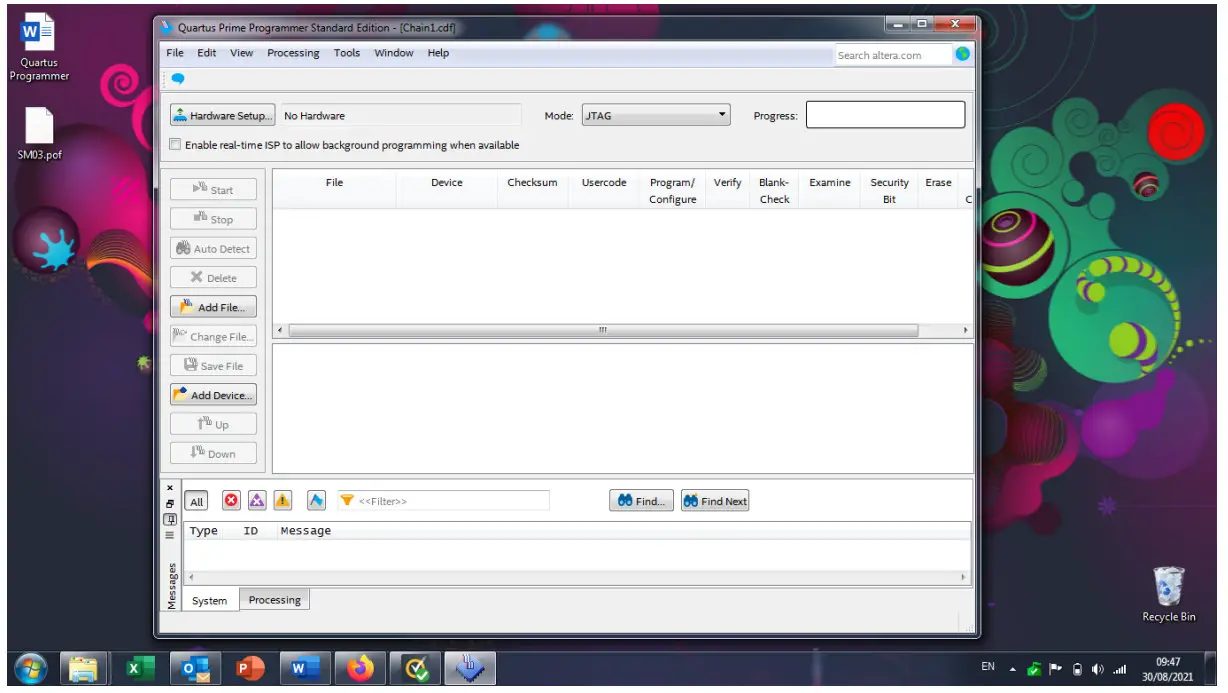Image resolution: width=1228 pixels, height=693 pixels.
Task: Click the Security Bit column header
Action: (890, 190)
